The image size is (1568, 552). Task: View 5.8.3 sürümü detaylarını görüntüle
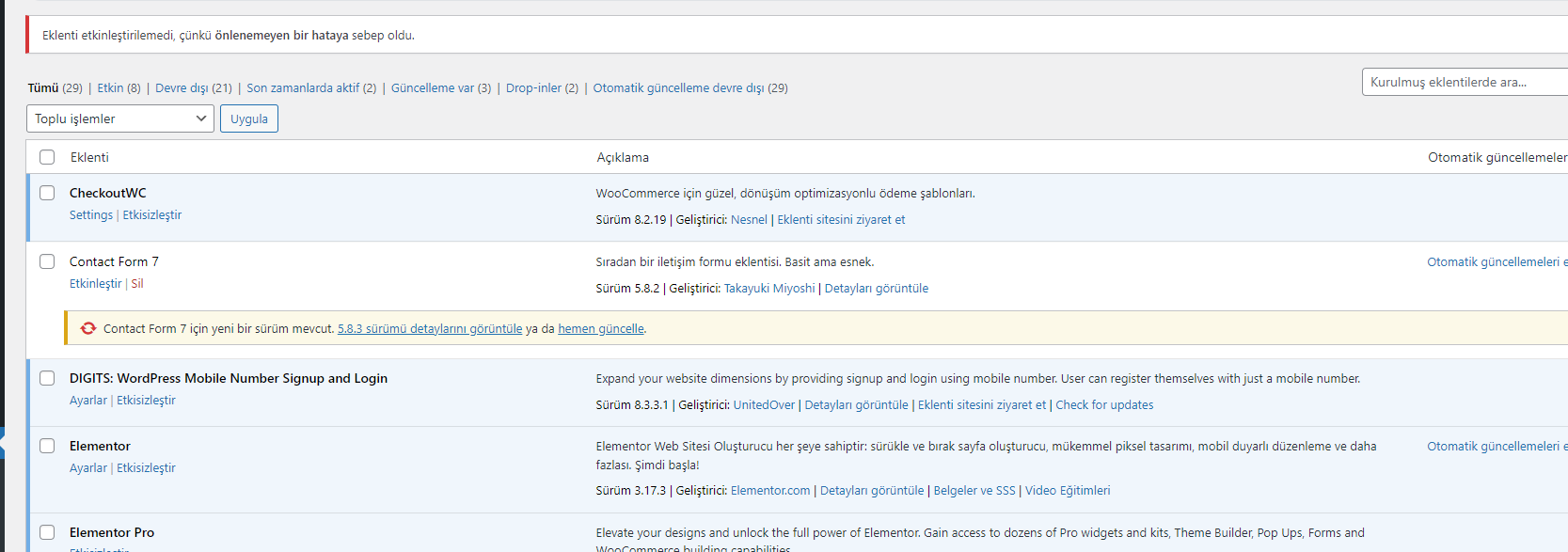[430, 329]
